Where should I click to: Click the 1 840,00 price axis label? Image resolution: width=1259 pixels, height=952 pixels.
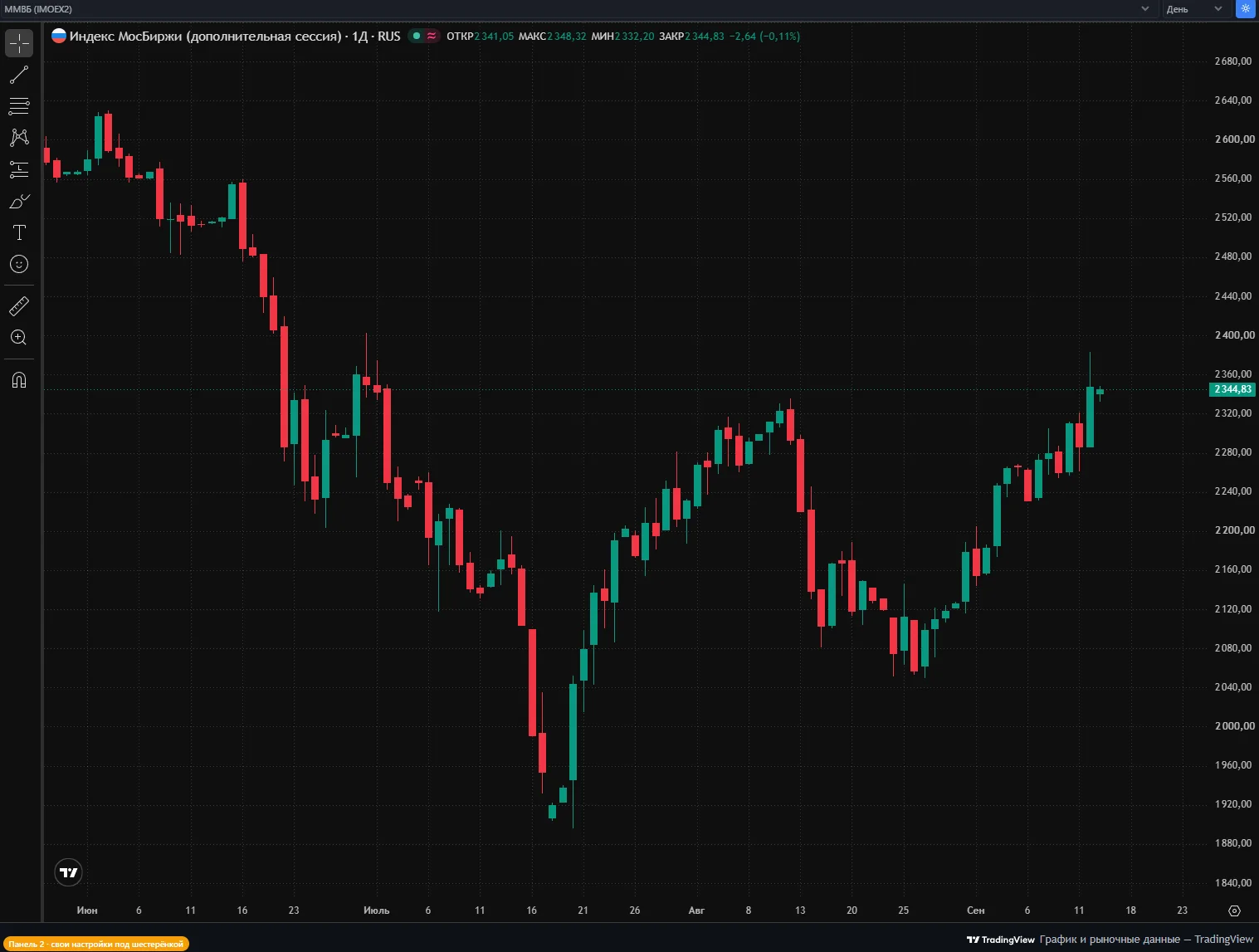pos(1233,883)
